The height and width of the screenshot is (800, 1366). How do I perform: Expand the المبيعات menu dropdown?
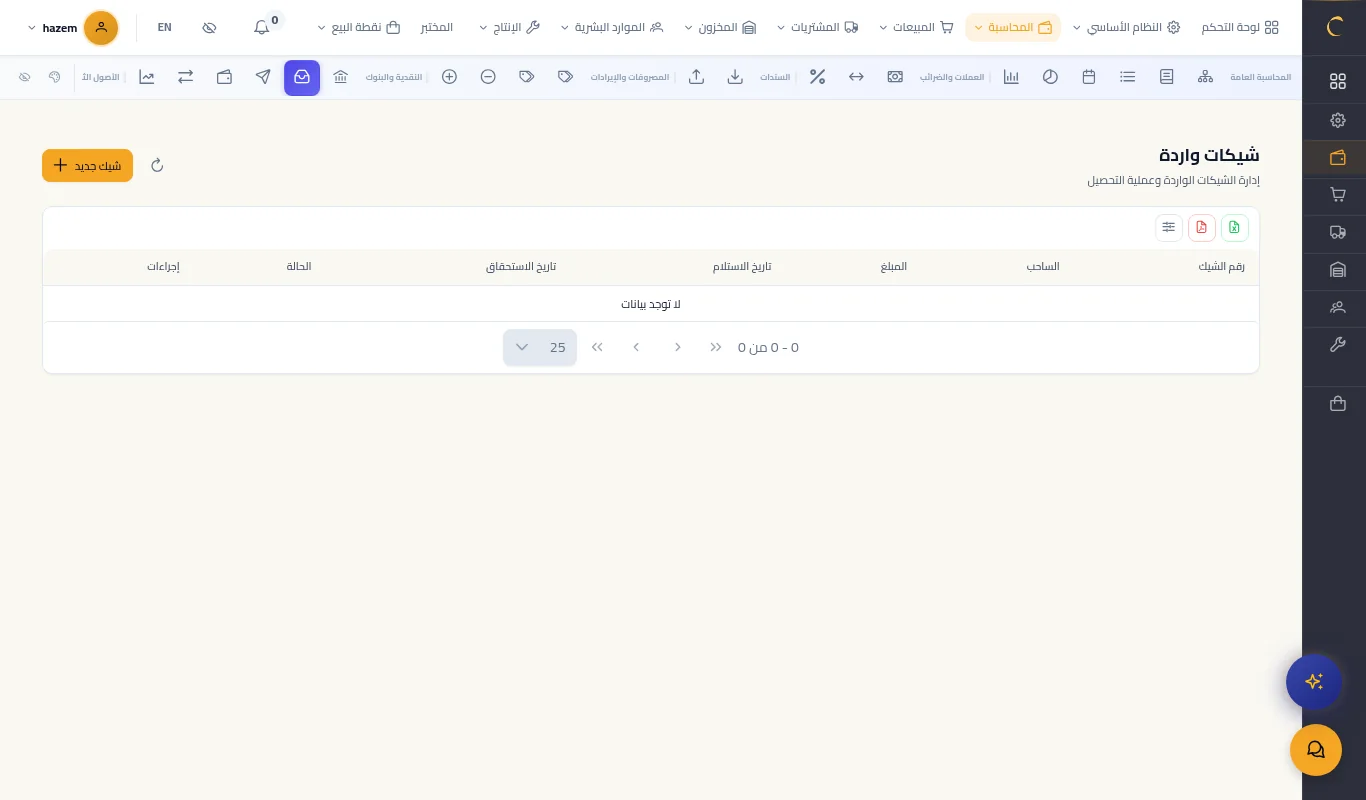tap(916, 27)
